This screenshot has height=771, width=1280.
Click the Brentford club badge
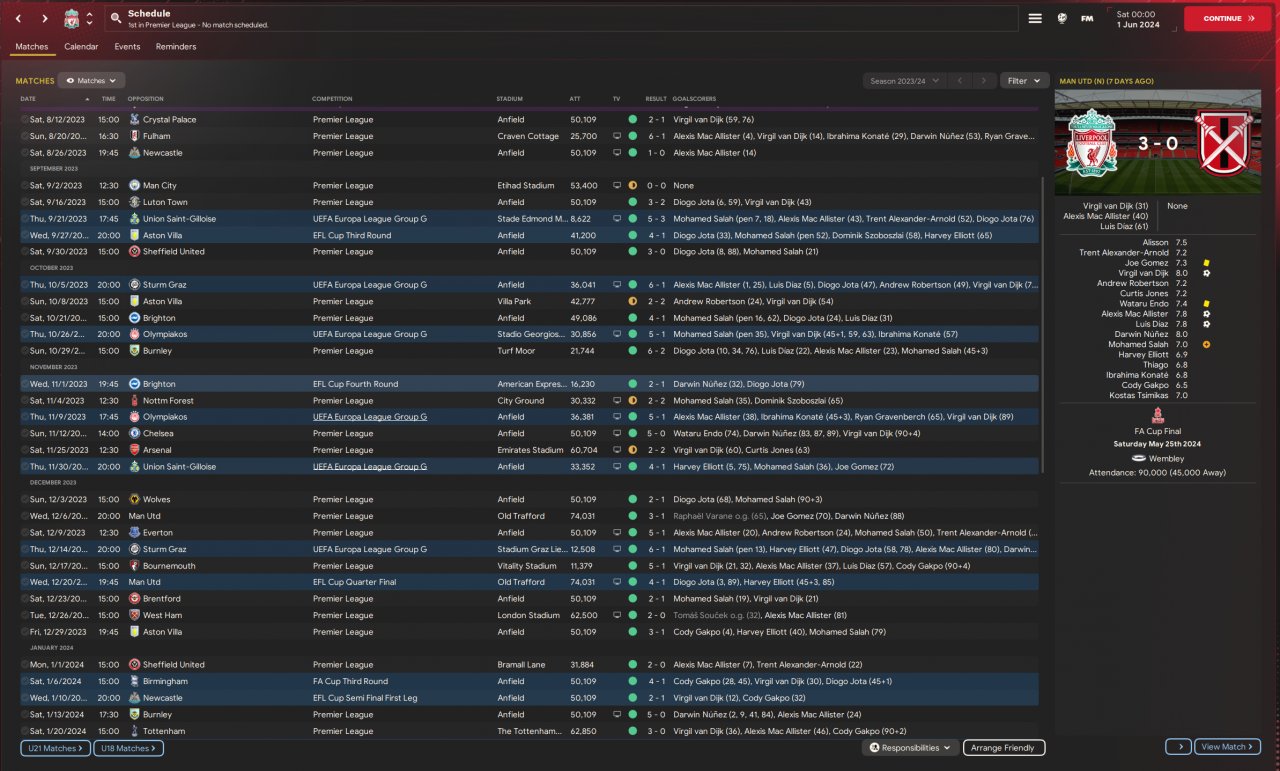point(134,599)
